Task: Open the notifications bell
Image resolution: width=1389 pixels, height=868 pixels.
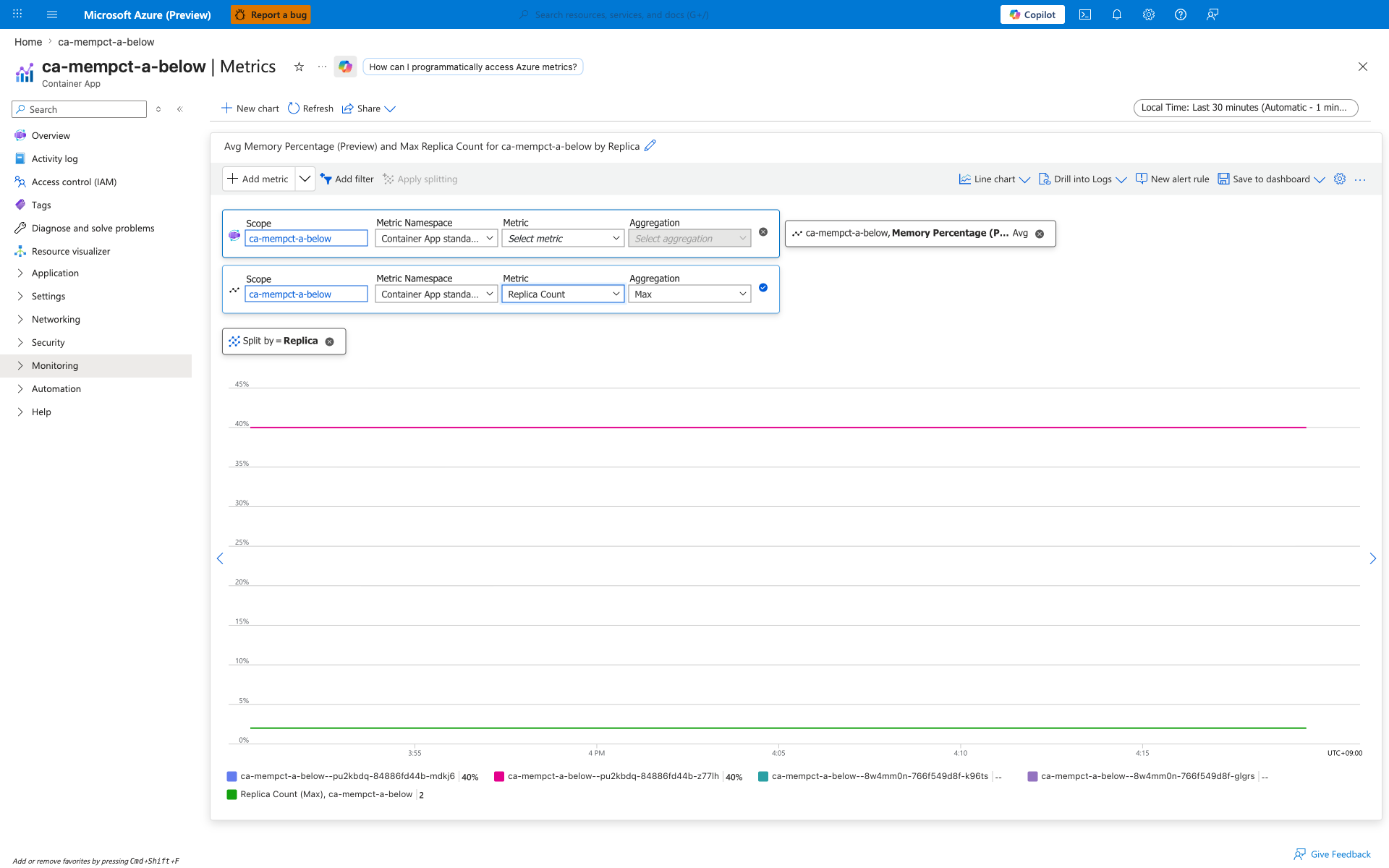Action: [1117, 14]
